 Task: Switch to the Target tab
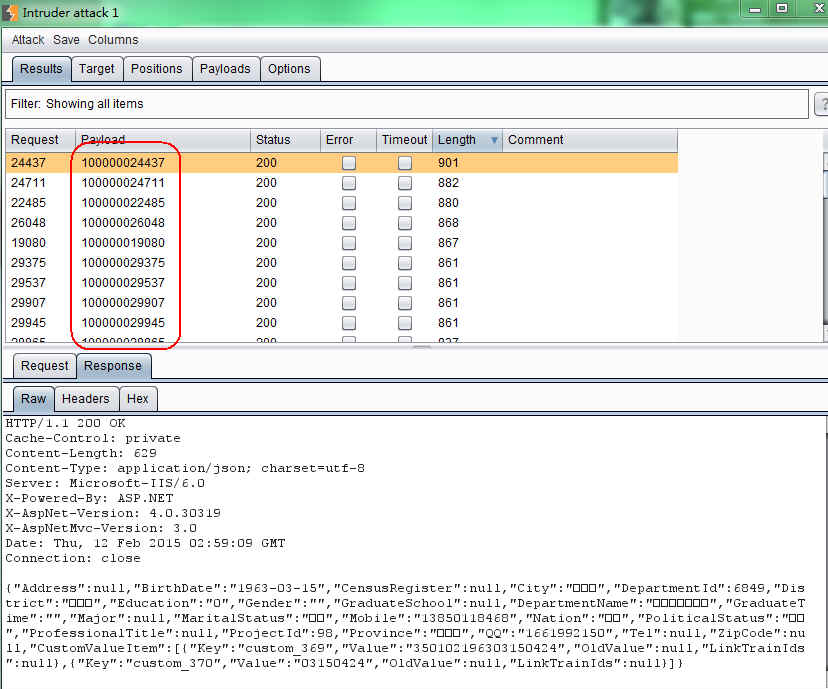click(97, 69)
